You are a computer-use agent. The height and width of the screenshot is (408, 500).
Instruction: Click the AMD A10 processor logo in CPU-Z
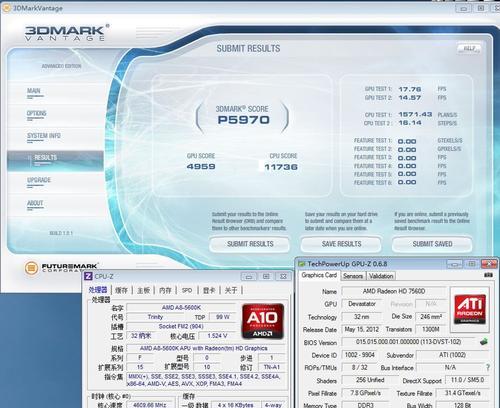point(263,321)
